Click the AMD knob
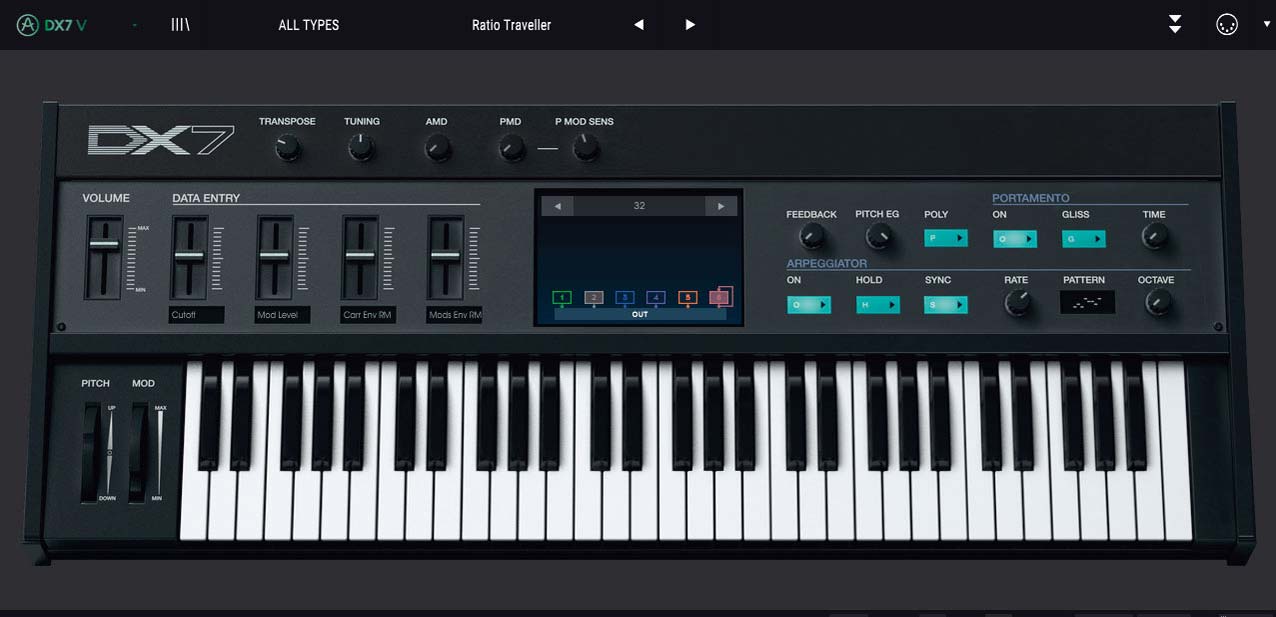 coord(437,149)
